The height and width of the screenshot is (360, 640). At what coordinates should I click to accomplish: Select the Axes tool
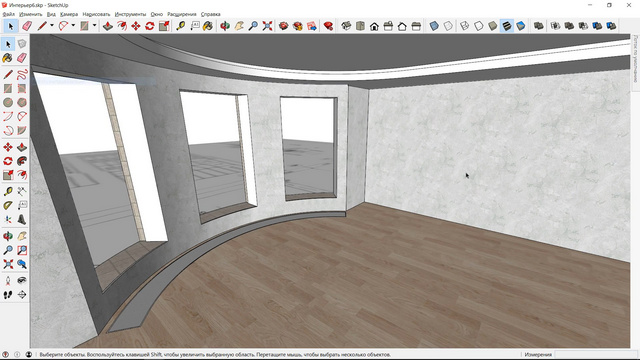(8, 220)
